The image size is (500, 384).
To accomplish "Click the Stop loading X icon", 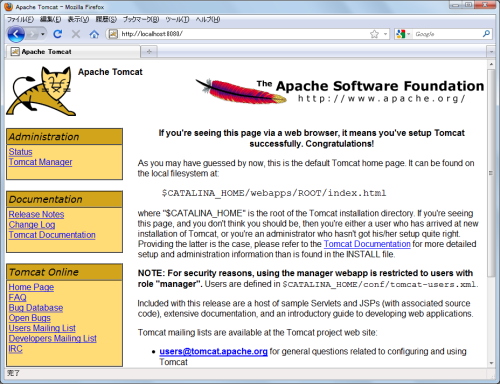I will tap(76, 34).
